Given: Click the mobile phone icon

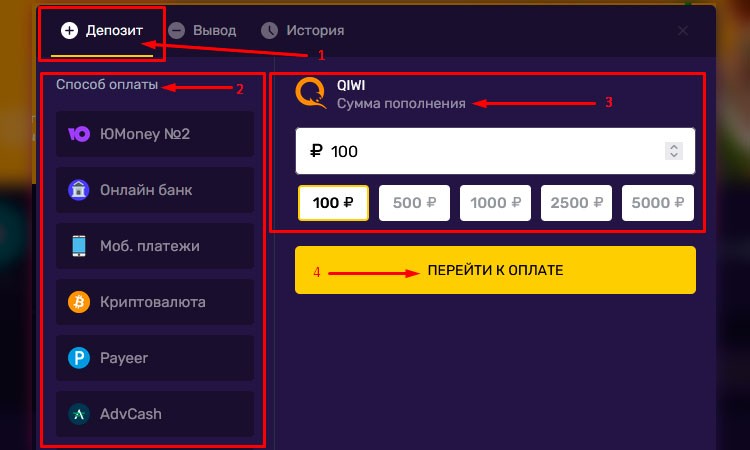Looking at the screenshot, I should (x=79, y=246).
